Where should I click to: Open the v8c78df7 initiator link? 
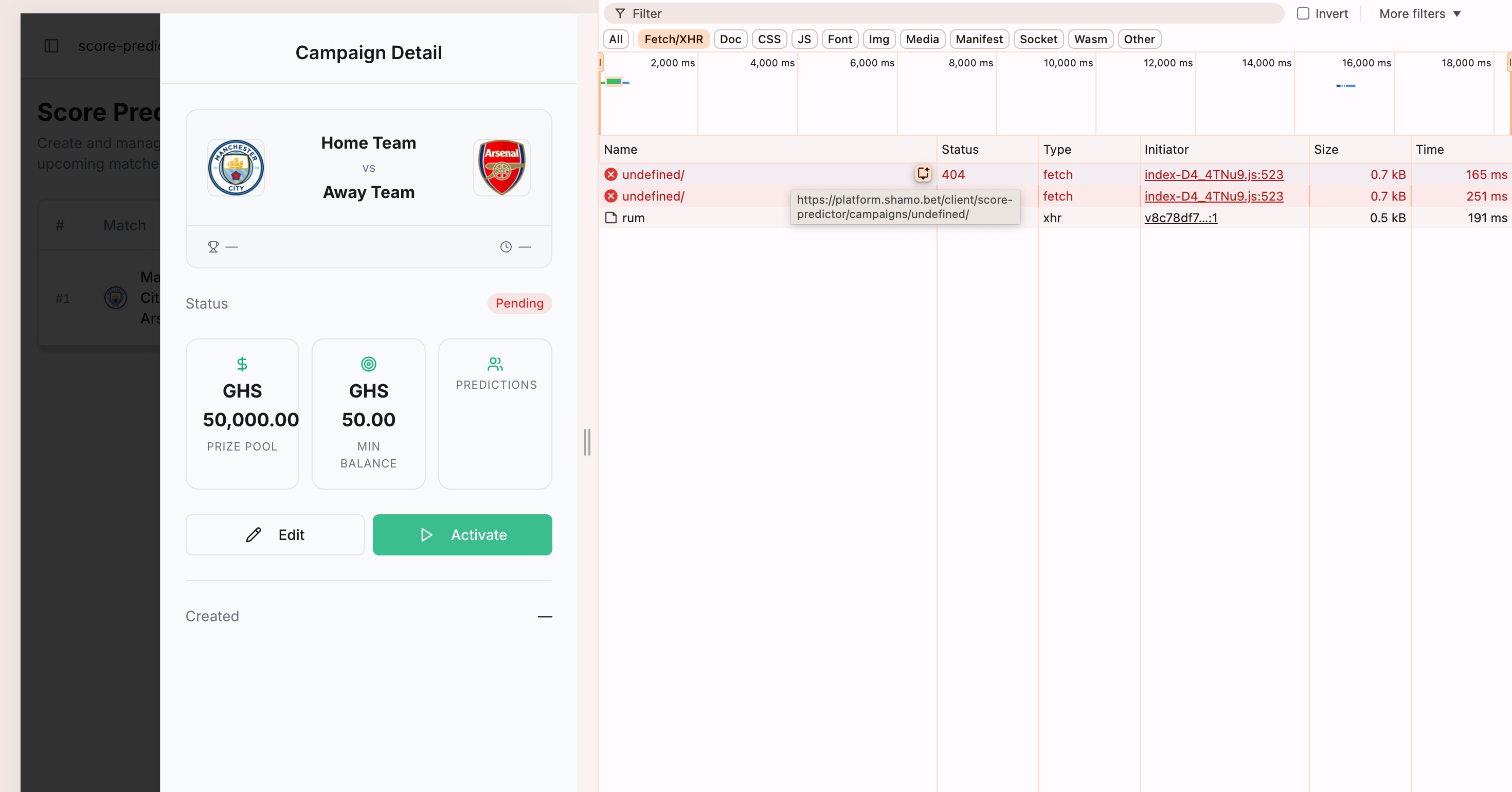point(1180,218)
